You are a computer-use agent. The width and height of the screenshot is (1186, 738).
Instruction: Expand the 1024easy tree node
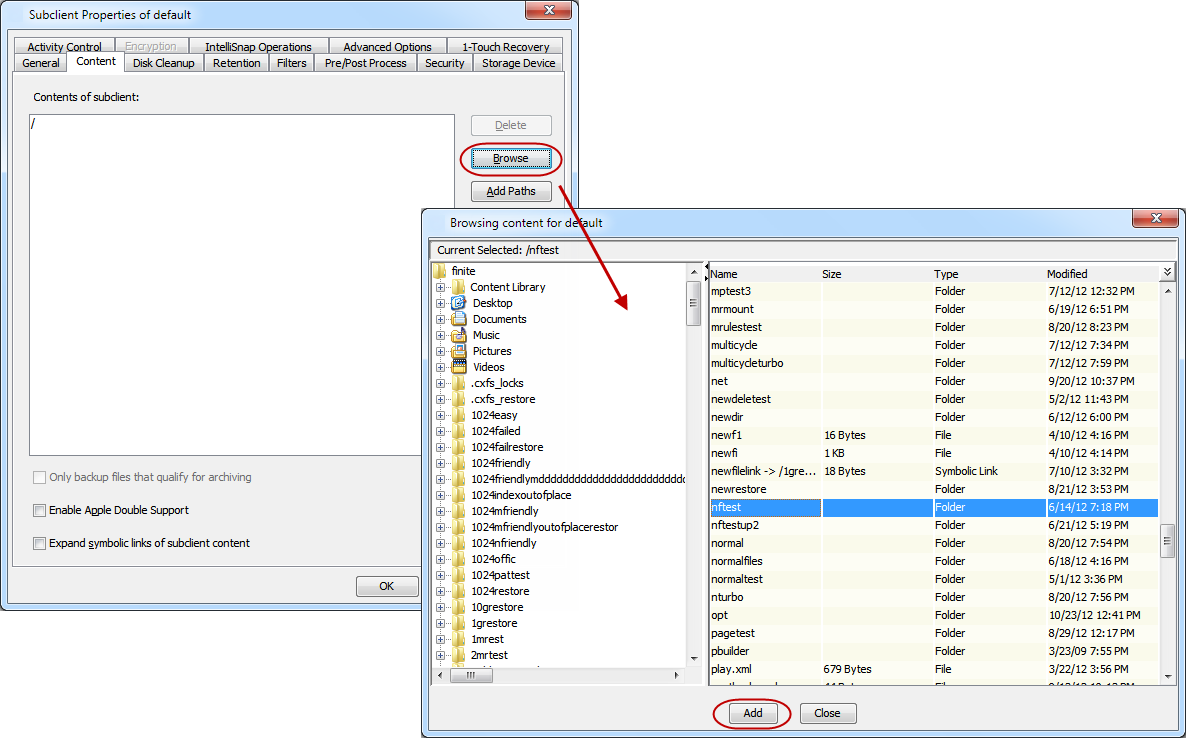click(x=440, y=415)
